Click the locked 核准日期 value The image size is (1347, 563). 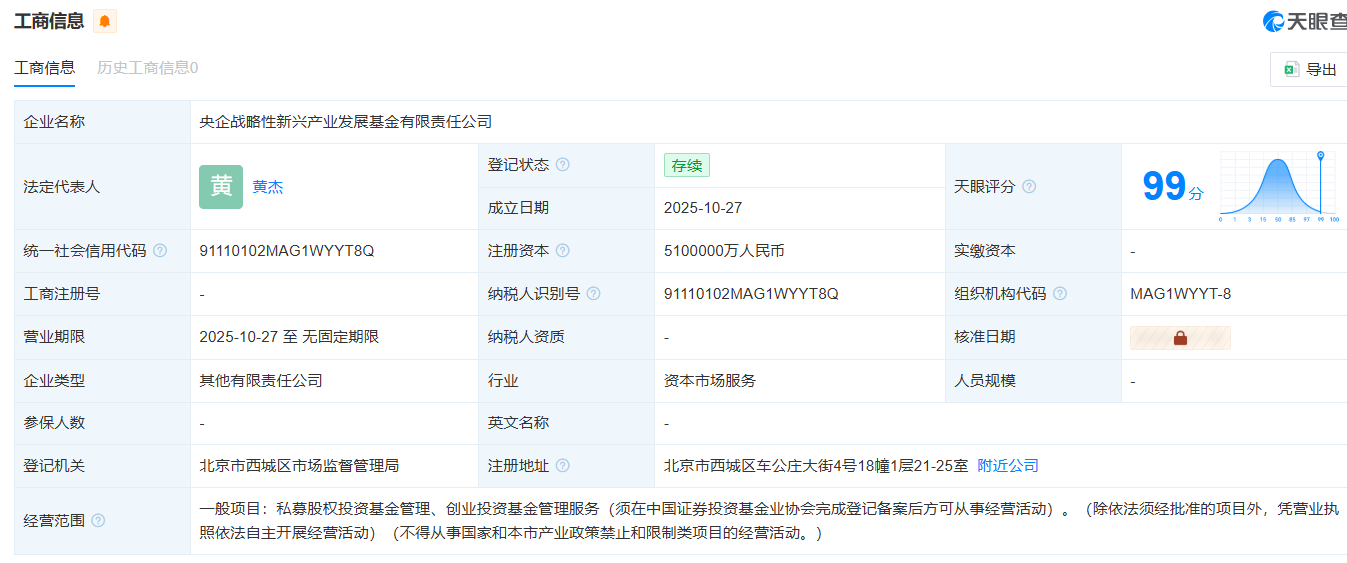pos(1180,338)
